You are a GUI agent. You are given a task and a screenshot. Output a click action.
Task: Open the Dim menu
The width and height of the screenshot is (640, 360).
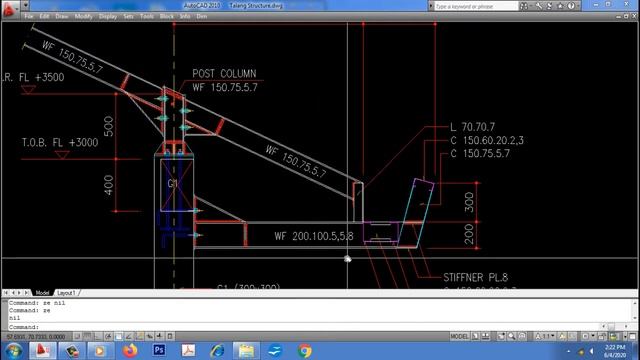click(x=202, y=16)
